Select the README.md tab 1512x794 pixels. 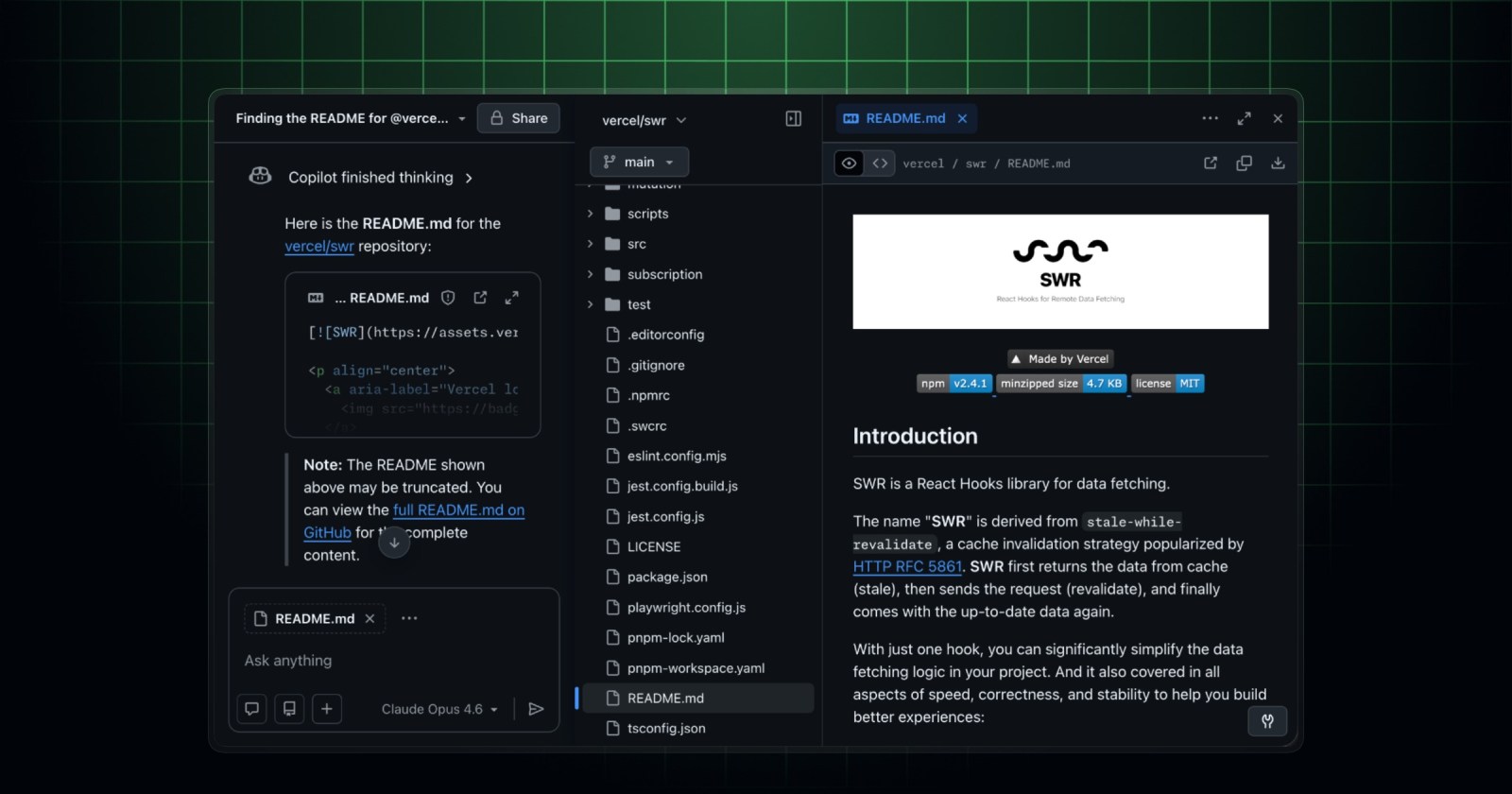tap(894, 118)
